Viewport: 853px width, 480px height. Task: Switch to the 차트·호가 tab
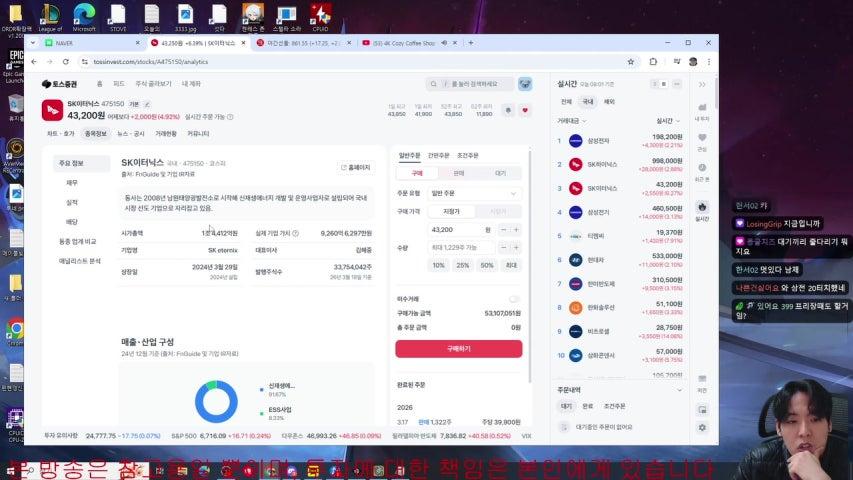tap(60, 133)
